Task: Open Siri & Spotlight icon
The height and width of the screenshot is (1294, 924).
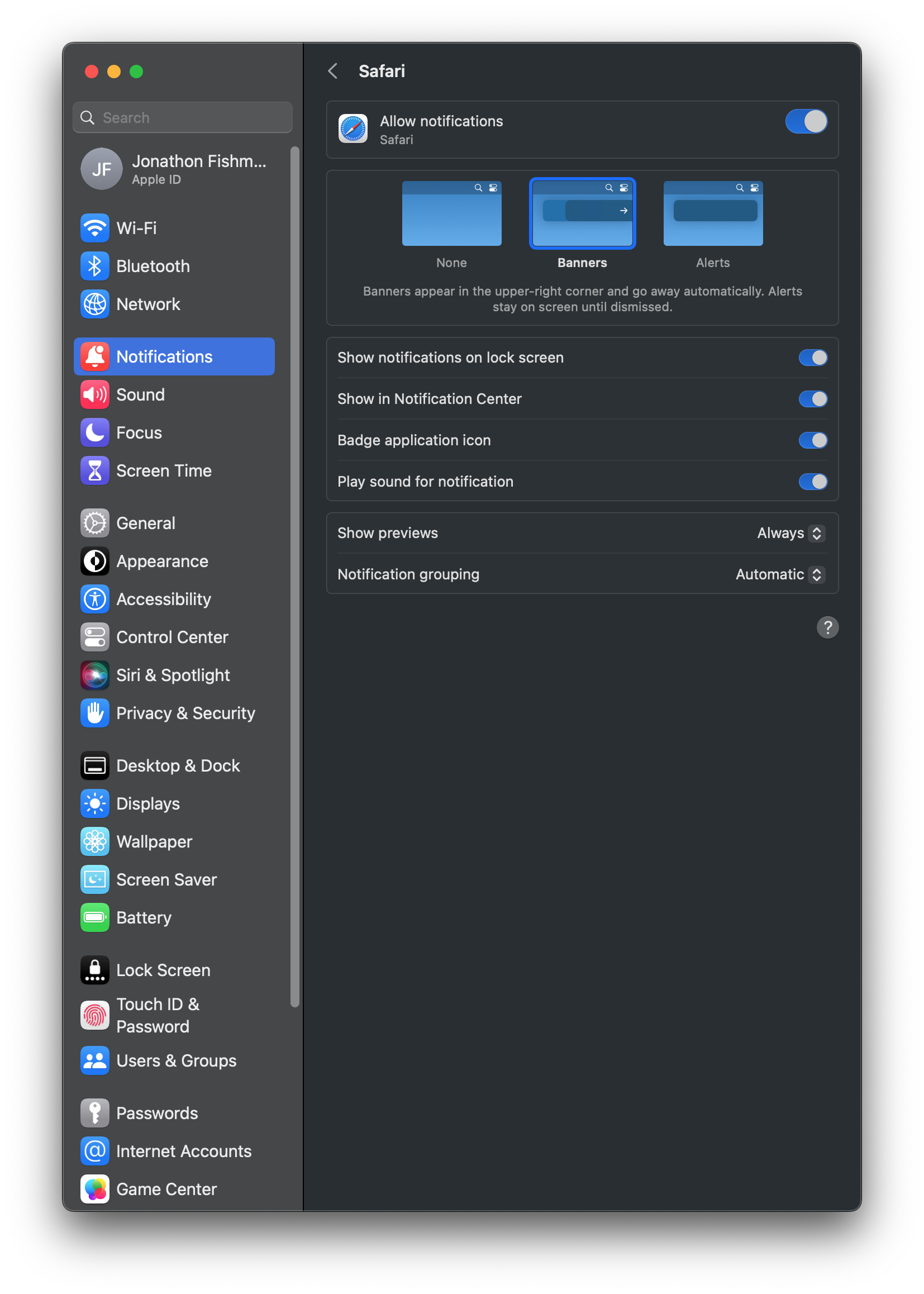Action: [94, 676]
